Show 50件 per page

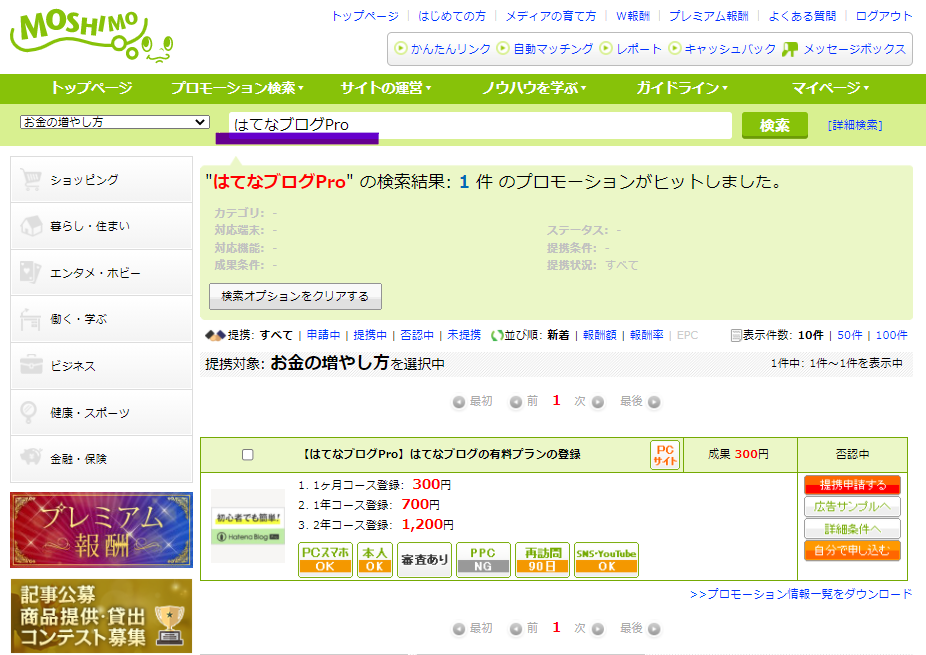[849, 335]
